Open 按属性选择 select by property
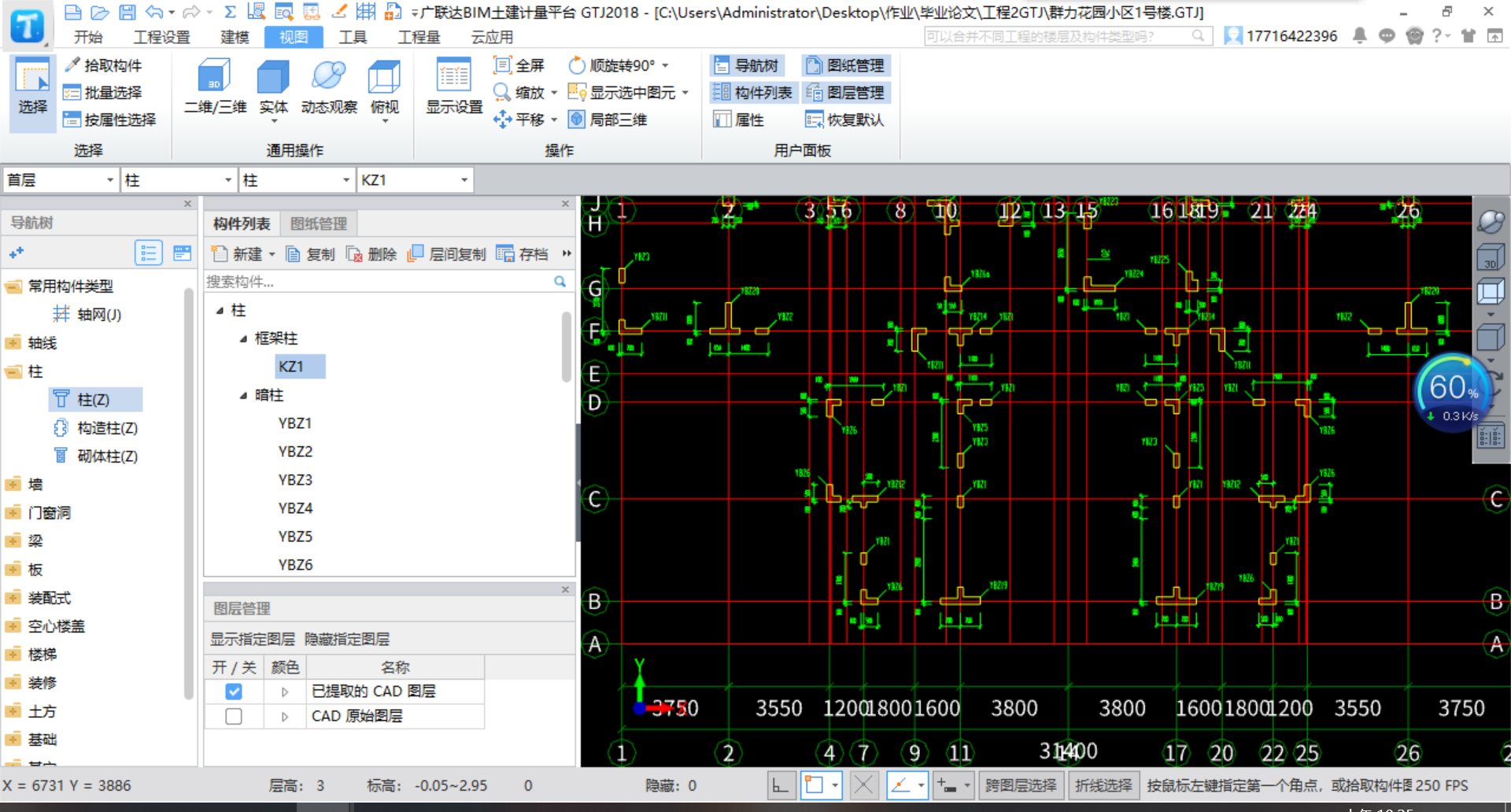Viewport: 1511px width, 812px height. click(110, 120)
